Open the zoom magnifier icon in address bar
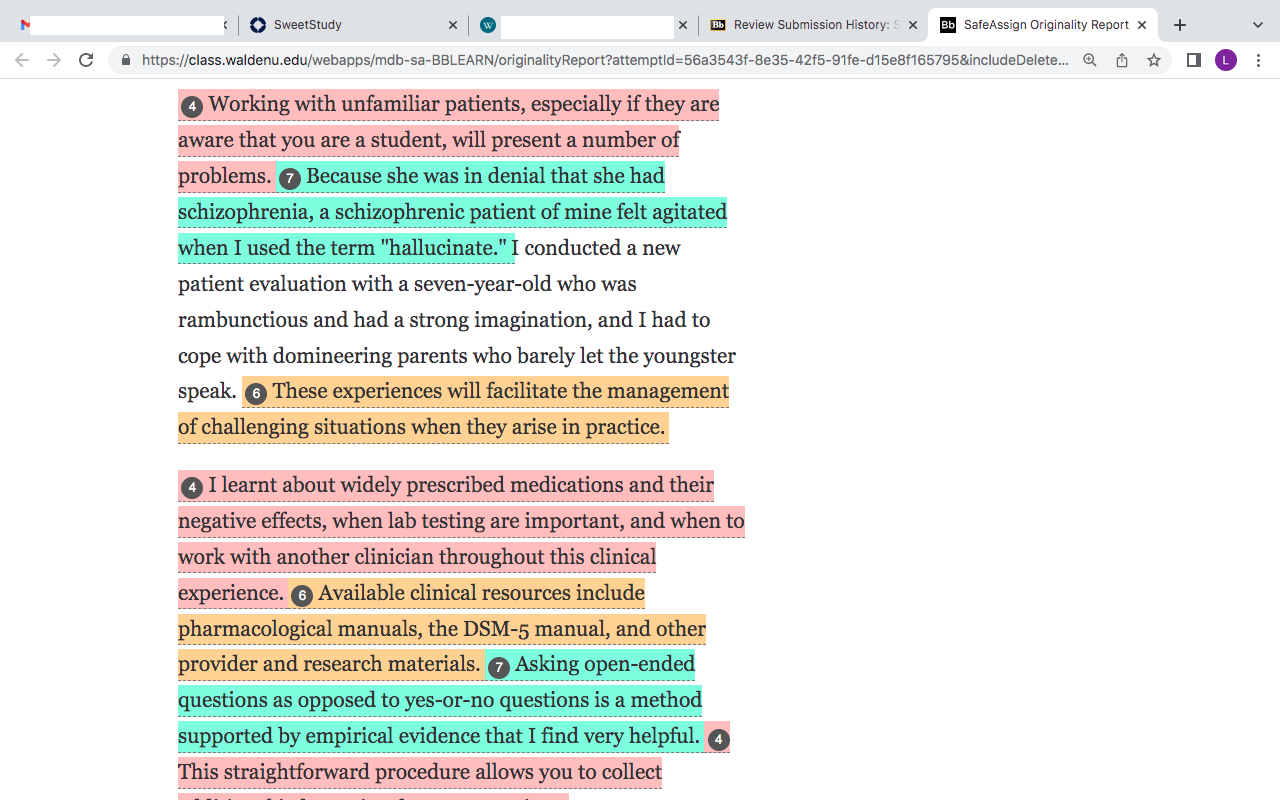This screenshot has height=800, width=1280. [1090, 60]
